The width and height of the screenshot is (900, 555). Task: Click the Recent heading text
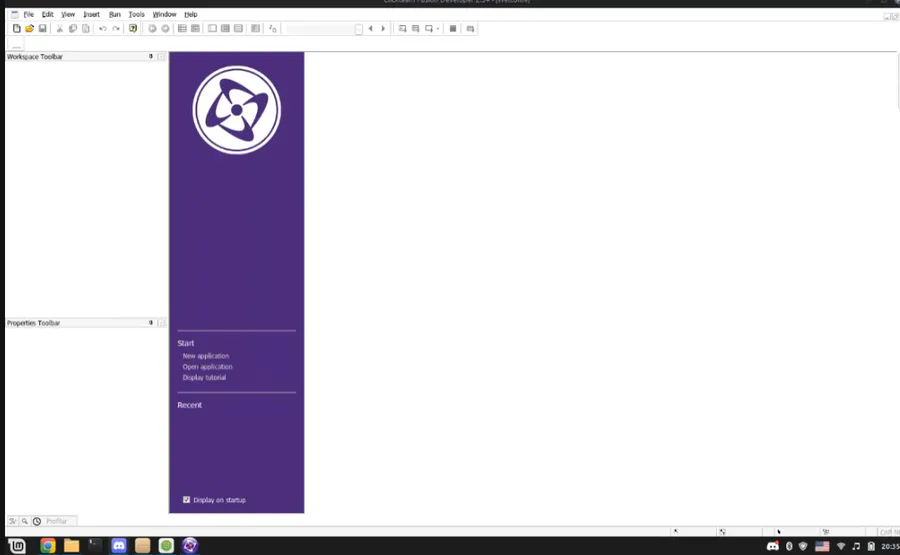(189, 405)
